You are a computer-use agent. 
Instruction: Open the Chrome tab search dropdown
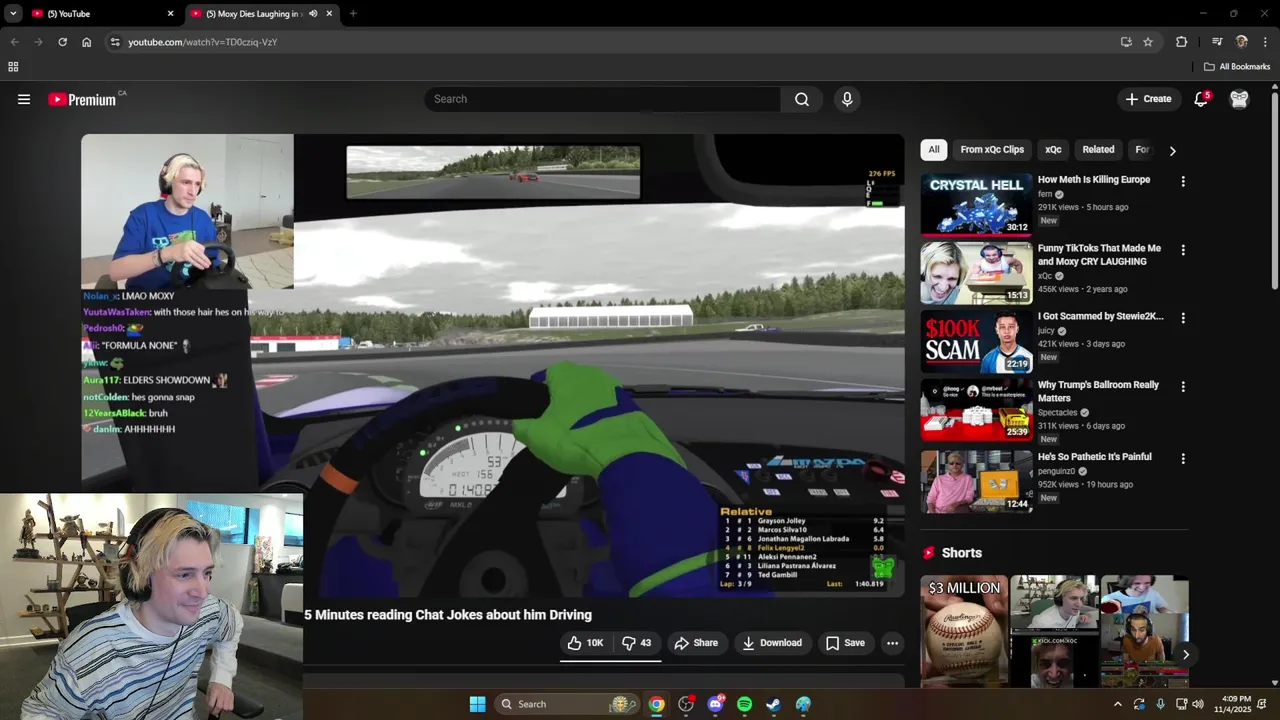point(13,14)
